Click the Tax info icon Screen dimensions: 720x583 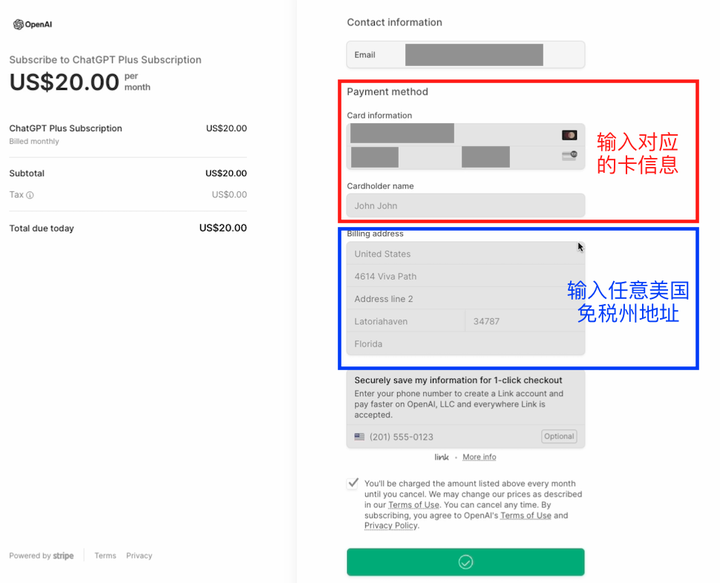pos(30,195)
